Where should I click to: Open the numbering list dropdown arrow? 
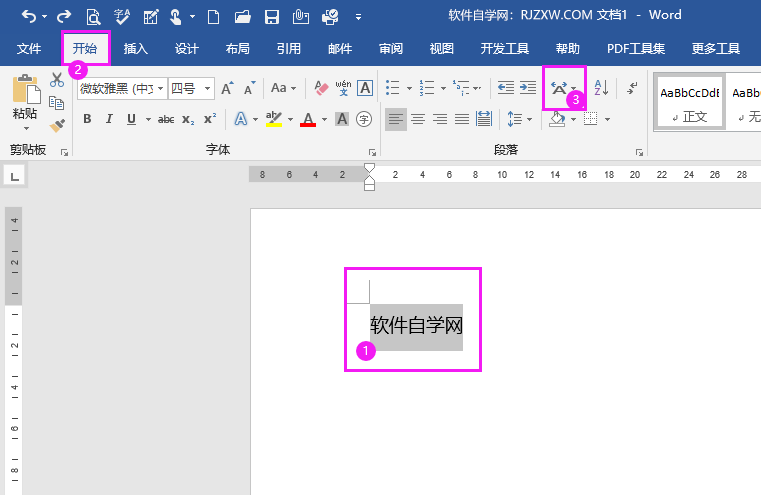point(443,88)
